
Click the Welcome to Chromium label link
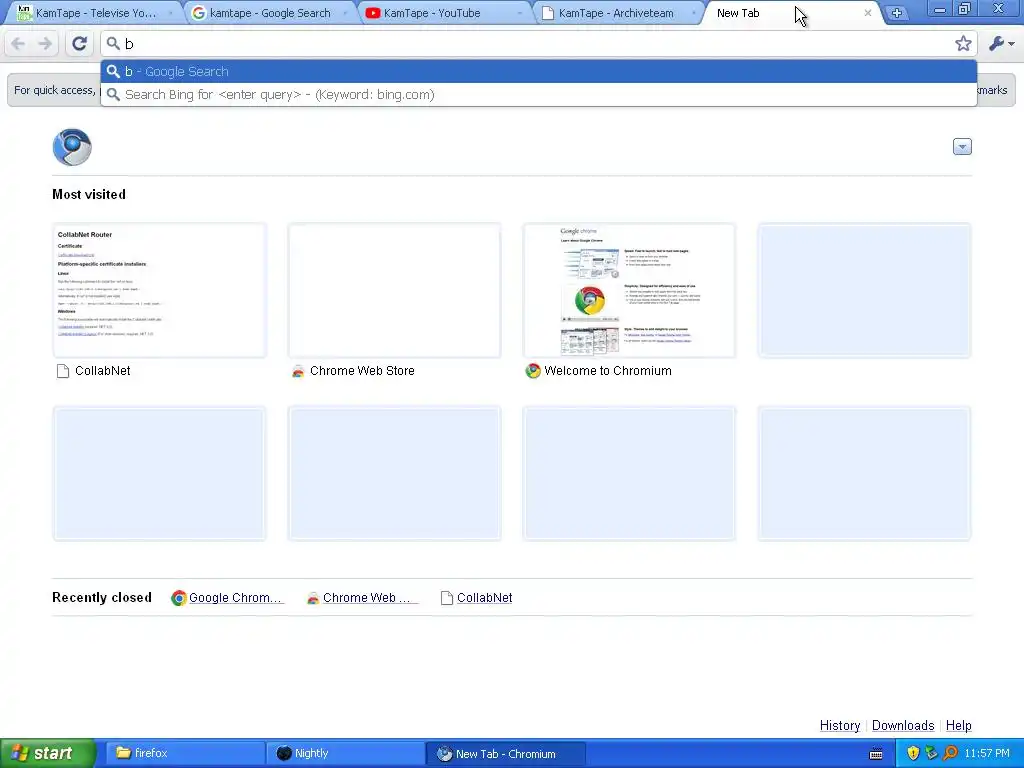click(607, 371)
